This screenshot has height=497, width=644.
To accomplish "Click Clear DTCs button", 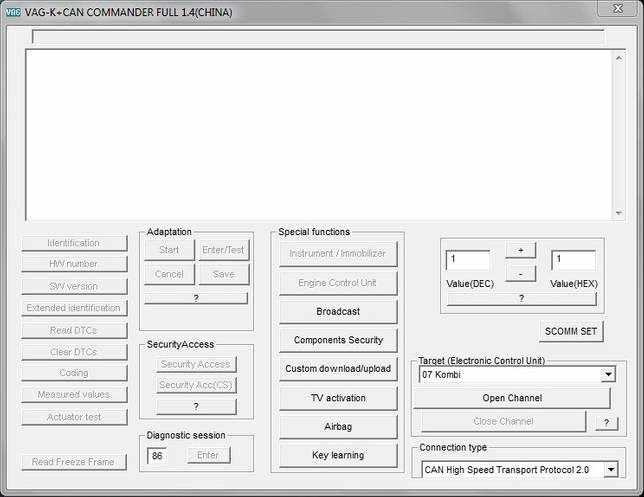I will click(74, 352).
